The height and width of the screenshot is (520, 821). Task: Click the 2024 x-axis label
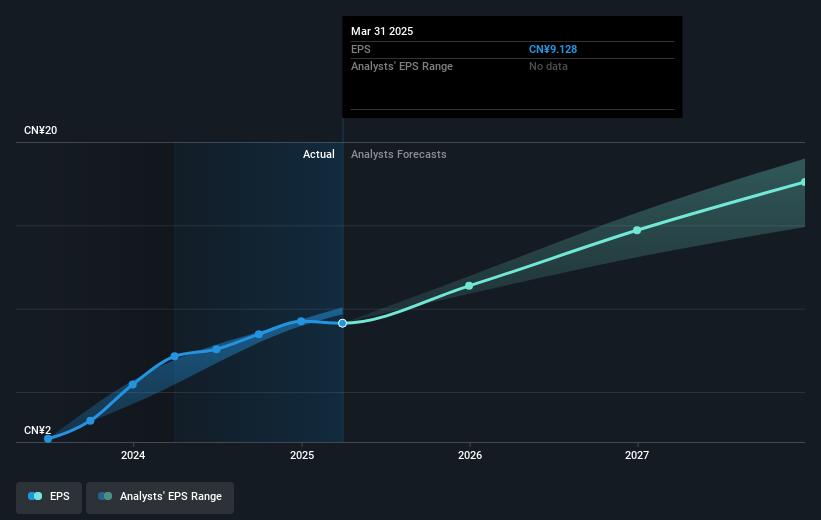[133, 456]
